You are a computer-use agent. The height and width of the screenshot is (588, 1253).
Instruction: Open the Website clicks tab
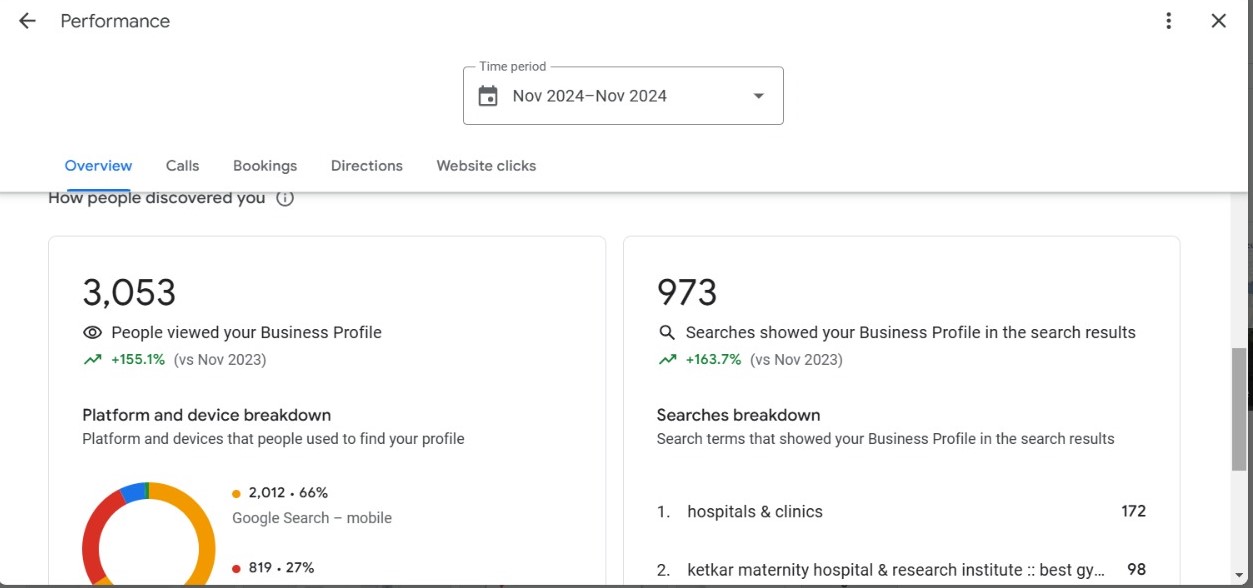pyautogui.click(x=486, y=166)
